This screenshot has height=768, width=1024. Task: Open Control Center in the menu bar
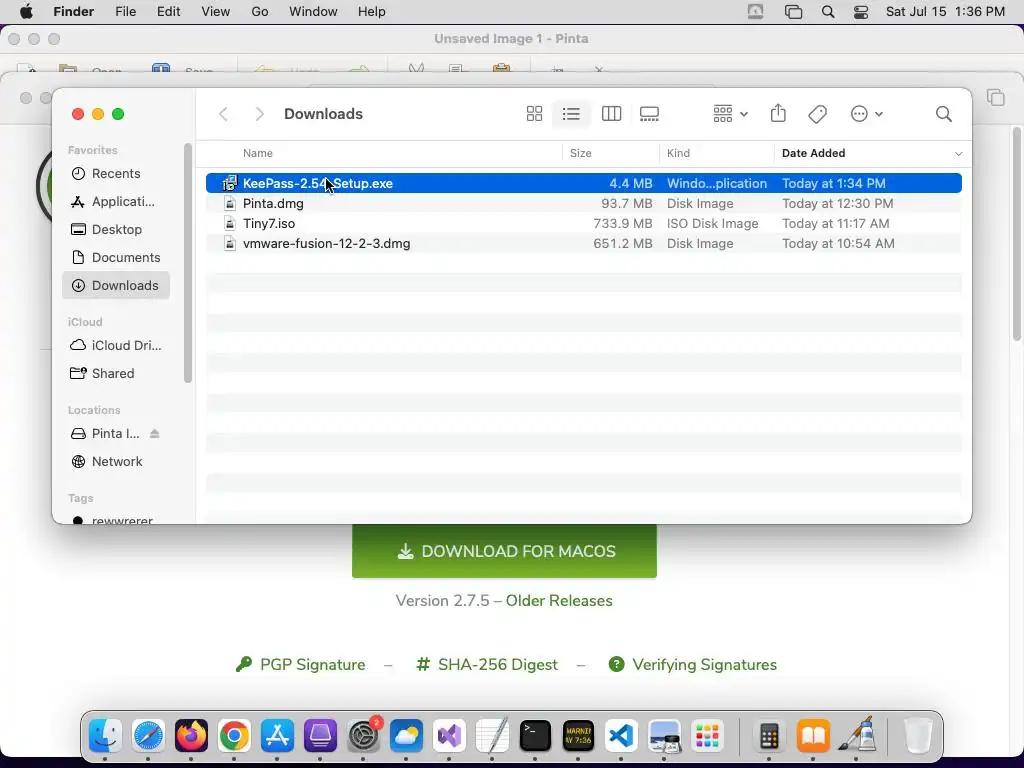click(861, 12)
